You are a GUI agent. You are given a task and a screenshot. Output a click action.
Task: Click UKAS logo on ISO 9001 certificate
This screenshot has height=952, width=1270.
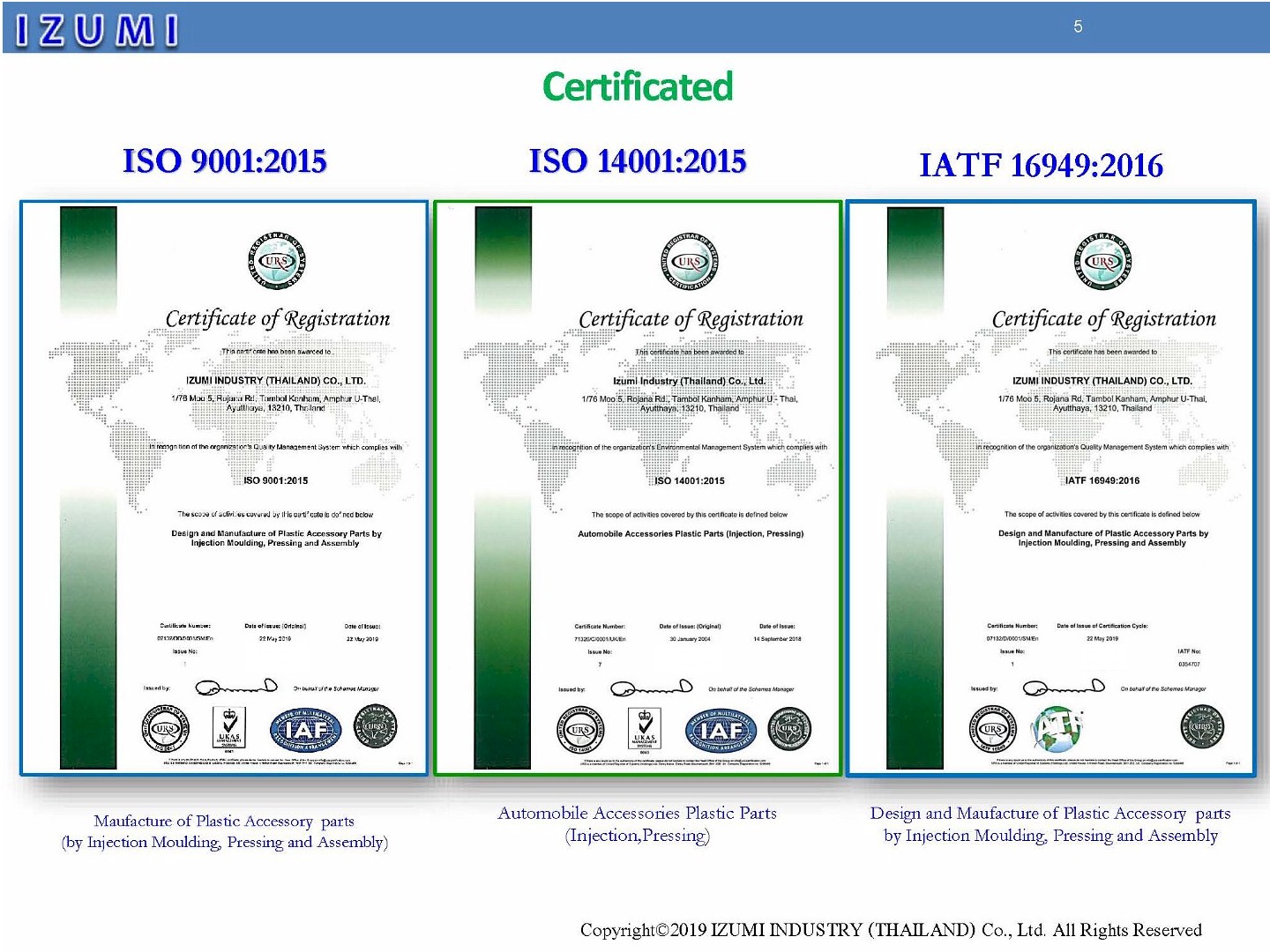[229, 729]
